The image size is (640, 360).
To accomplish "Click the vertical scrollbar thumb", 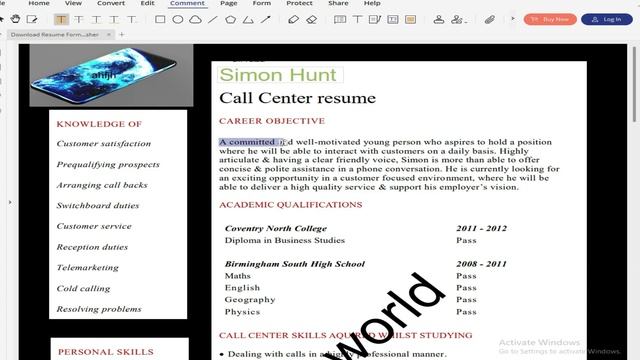I will pos(634,84).
